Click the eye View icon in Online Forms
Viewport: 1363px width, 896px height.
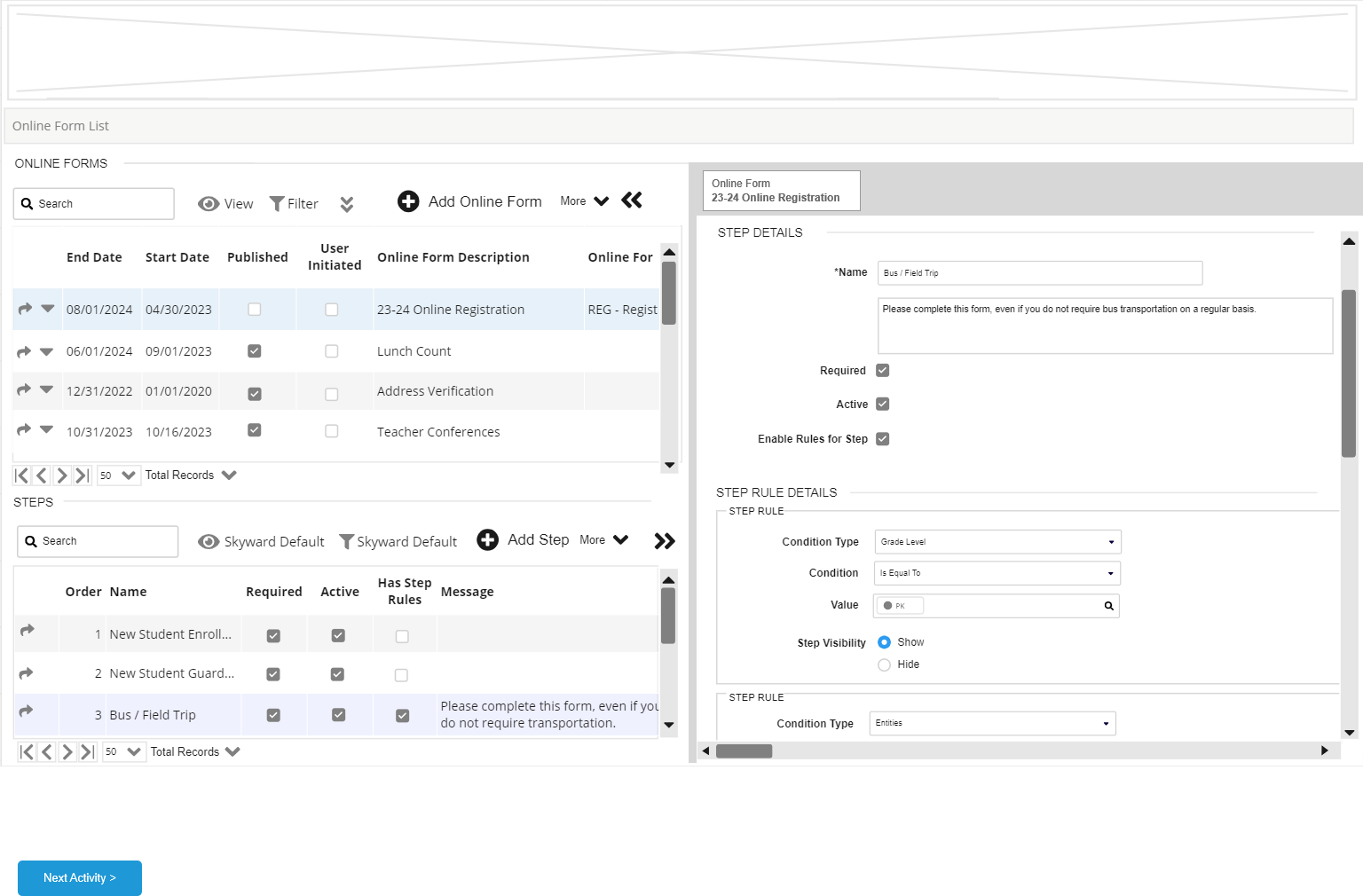(x=209, y=204)
